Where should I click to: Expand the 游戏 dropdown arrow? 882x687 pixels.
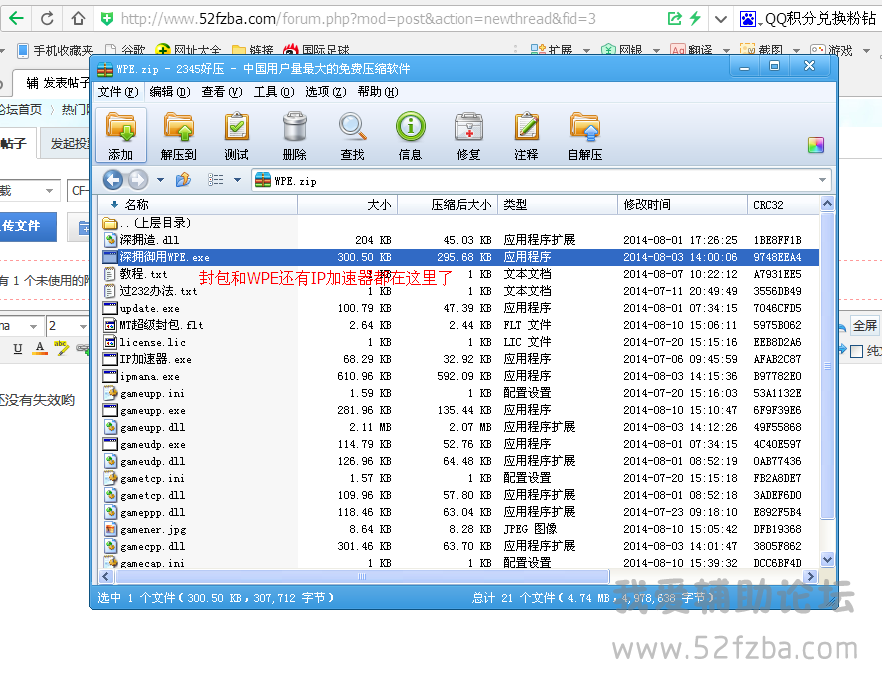[x=866, y=51]
